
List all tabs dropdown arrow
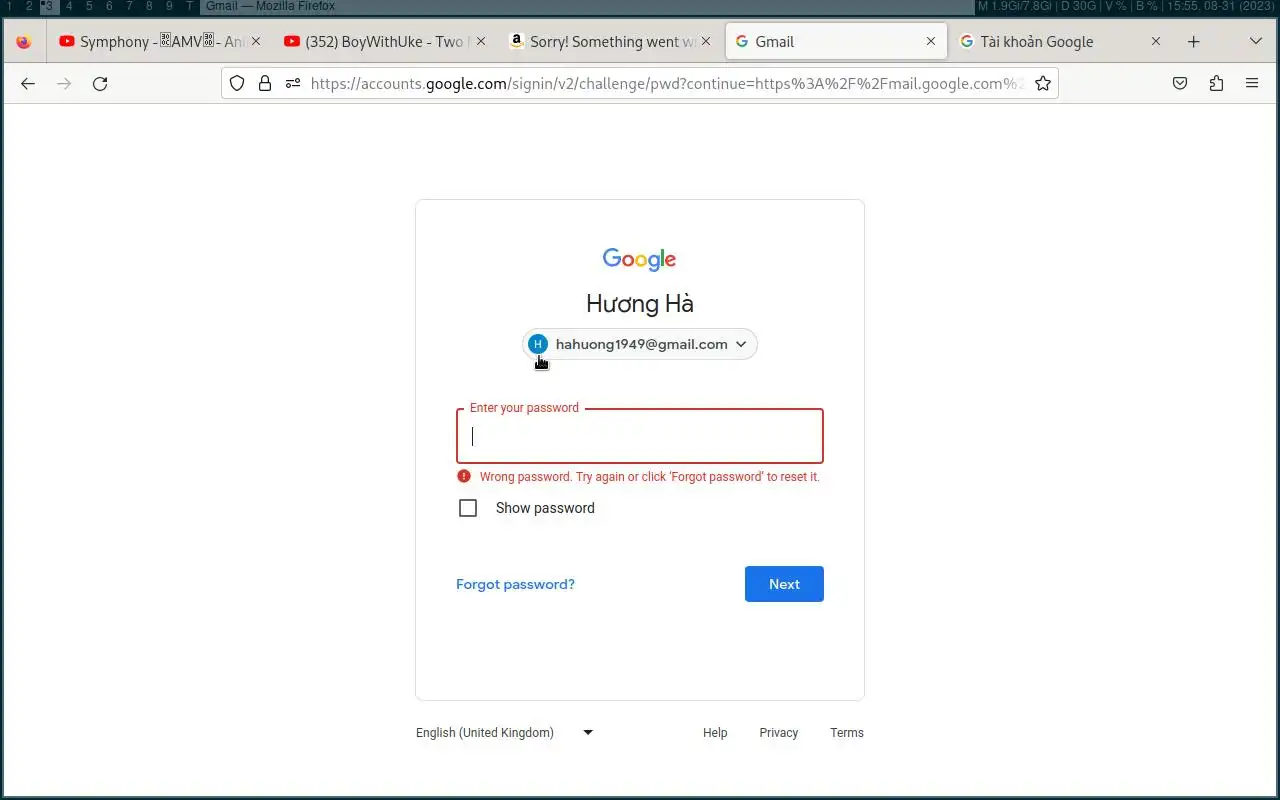coord(1256,42)
